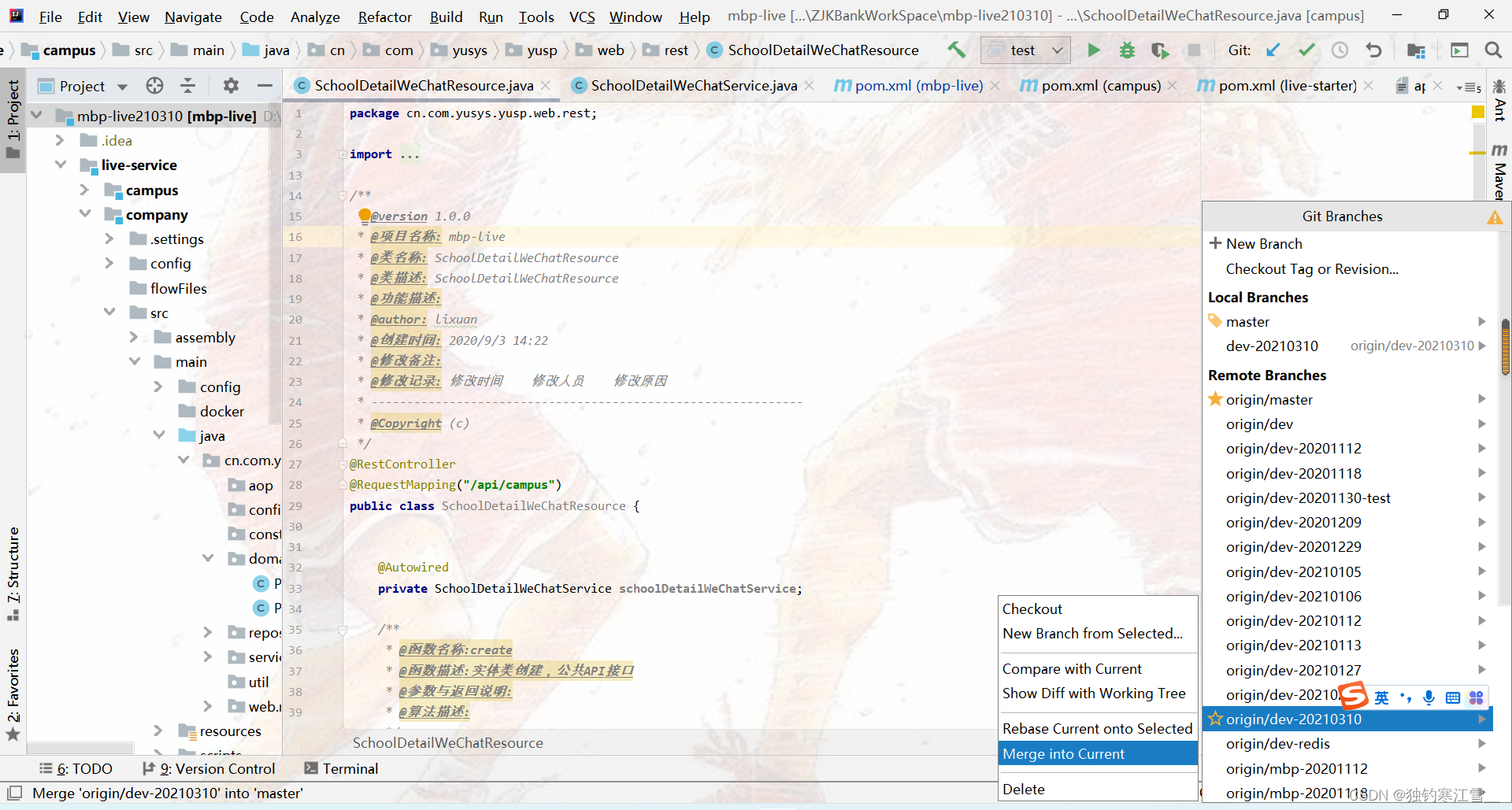Show Git history clock icon
The width and height of the screenshot is (1512, 810).
1340,50
